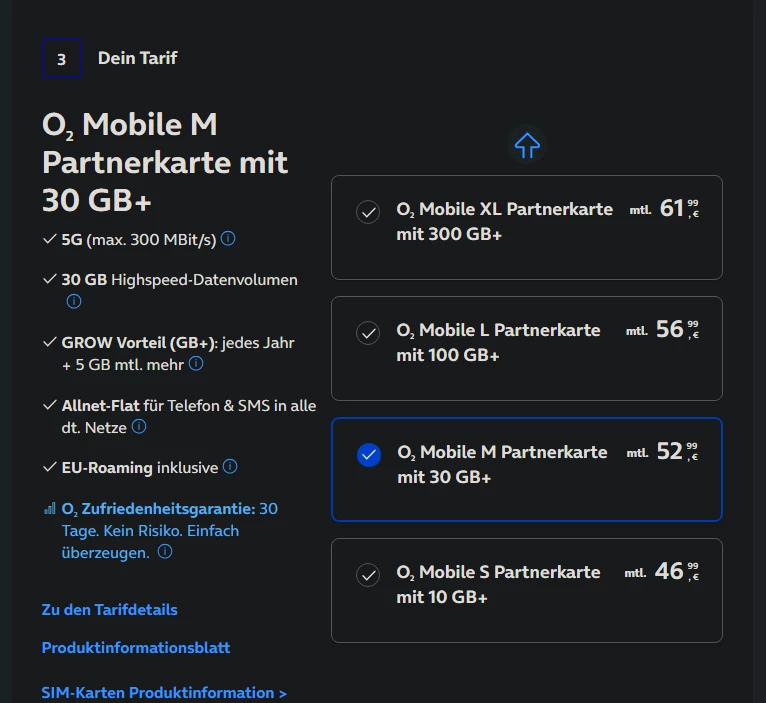The image size is (766, 703).
Task: Open info icon next to EU-Roaming inklusive
Action: click(230, 467)
